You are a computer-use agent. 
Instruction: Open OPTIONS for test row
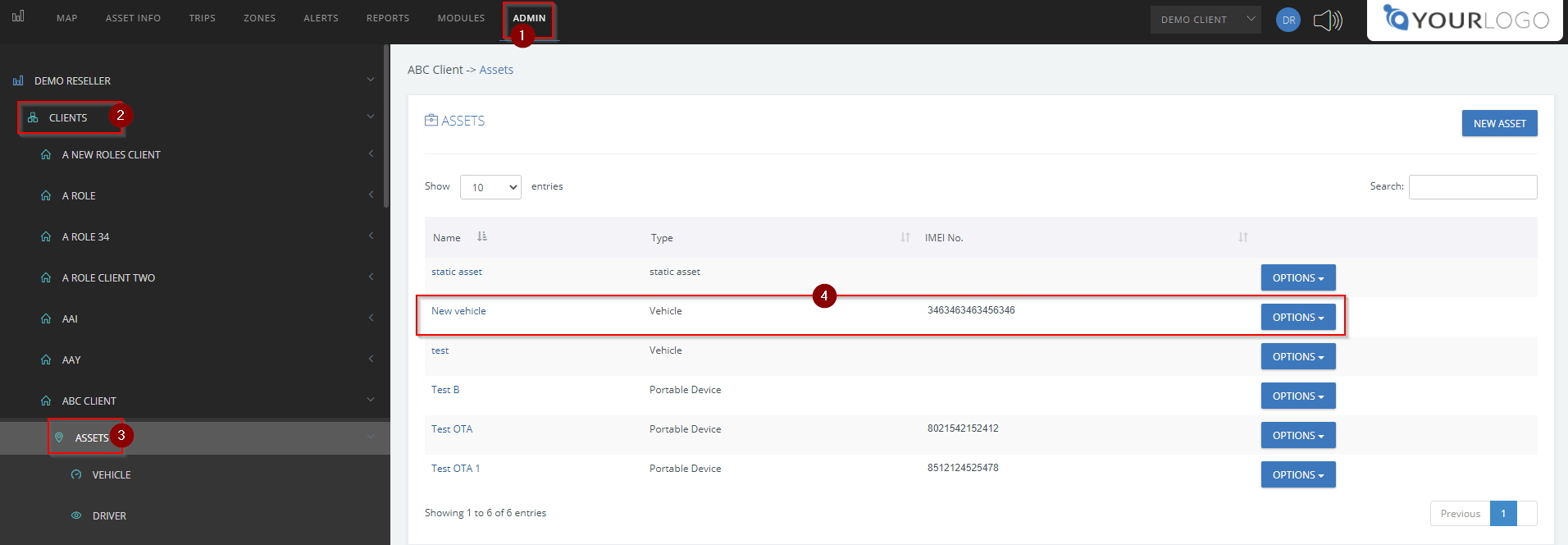tap(1298, 356)
